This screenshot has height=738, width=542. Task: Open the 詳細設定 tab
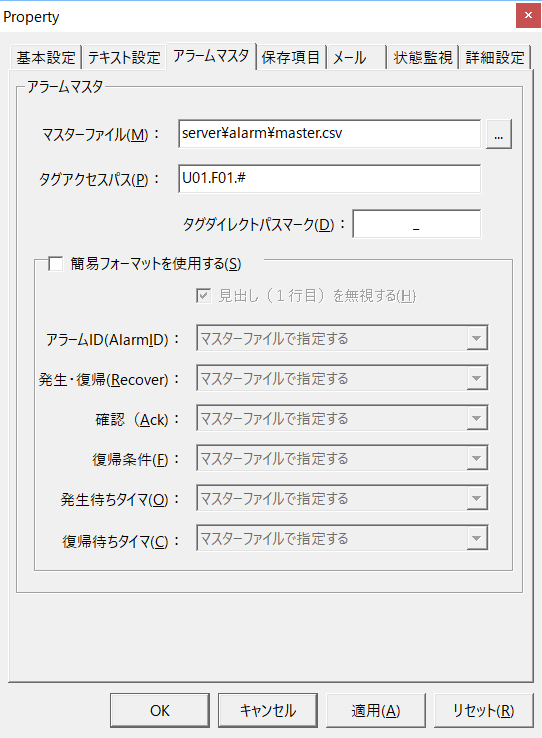click(x=495, y=57)
